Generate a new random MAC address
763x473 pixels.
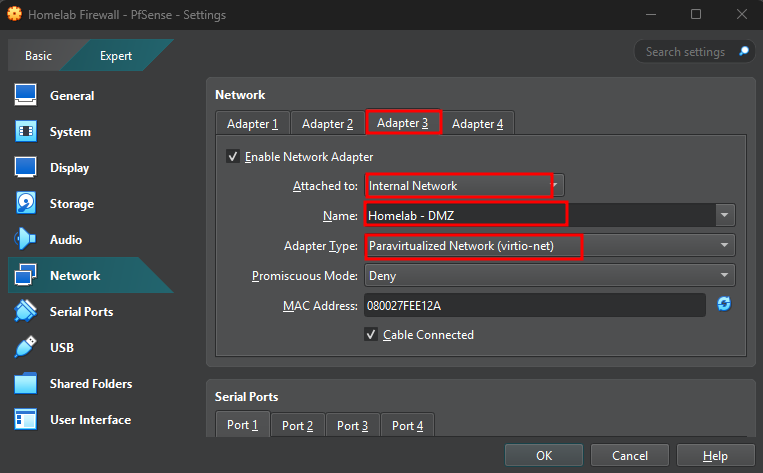pyautogui.click(x=724, y=304)
